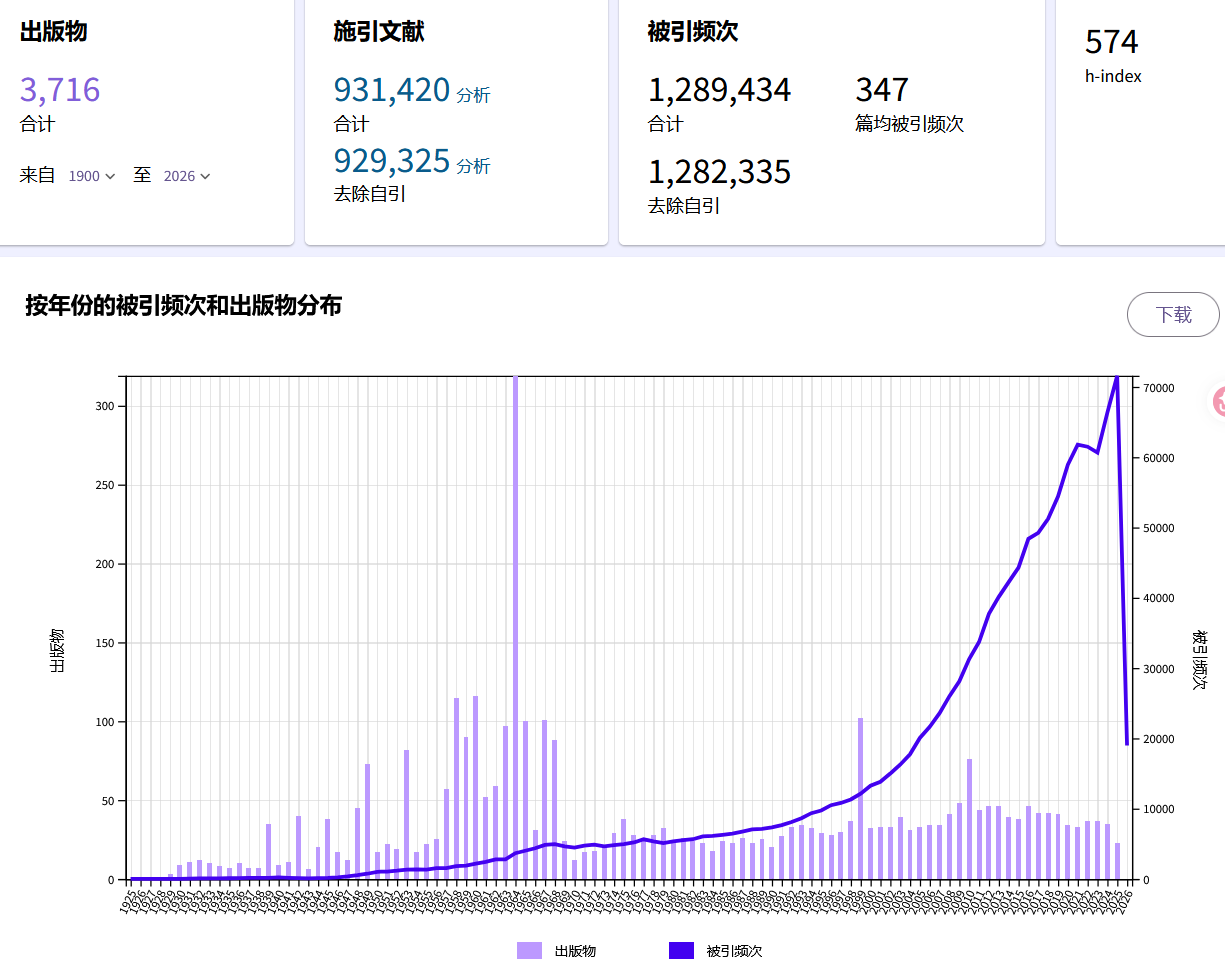Open the start year 1900 dropdown

(92, 176)
